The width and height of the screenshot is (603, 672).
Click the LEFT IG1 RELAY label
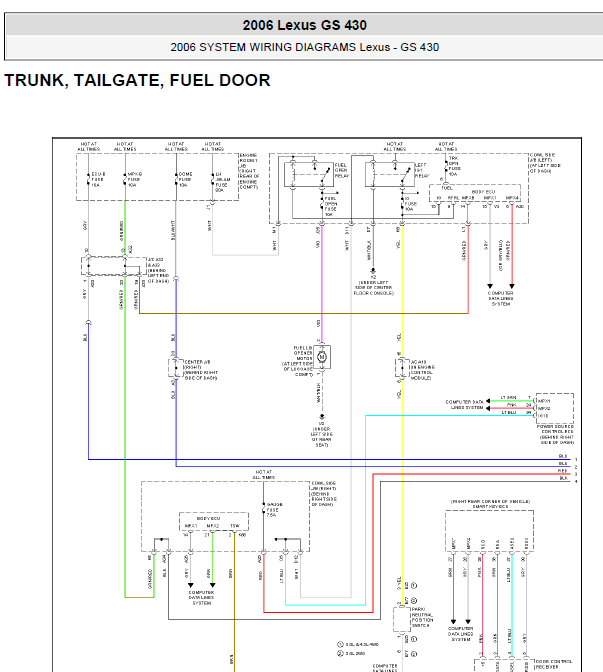[422, 170]
